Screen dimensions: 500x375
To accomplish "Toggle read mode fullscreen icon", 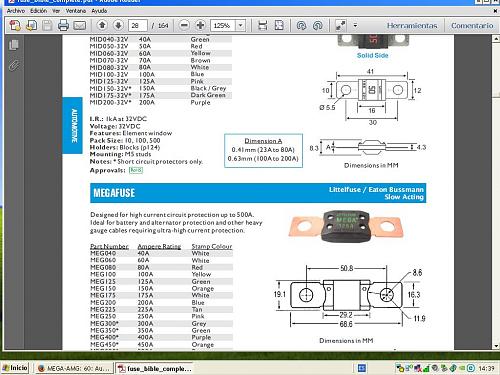I will 341,25.
